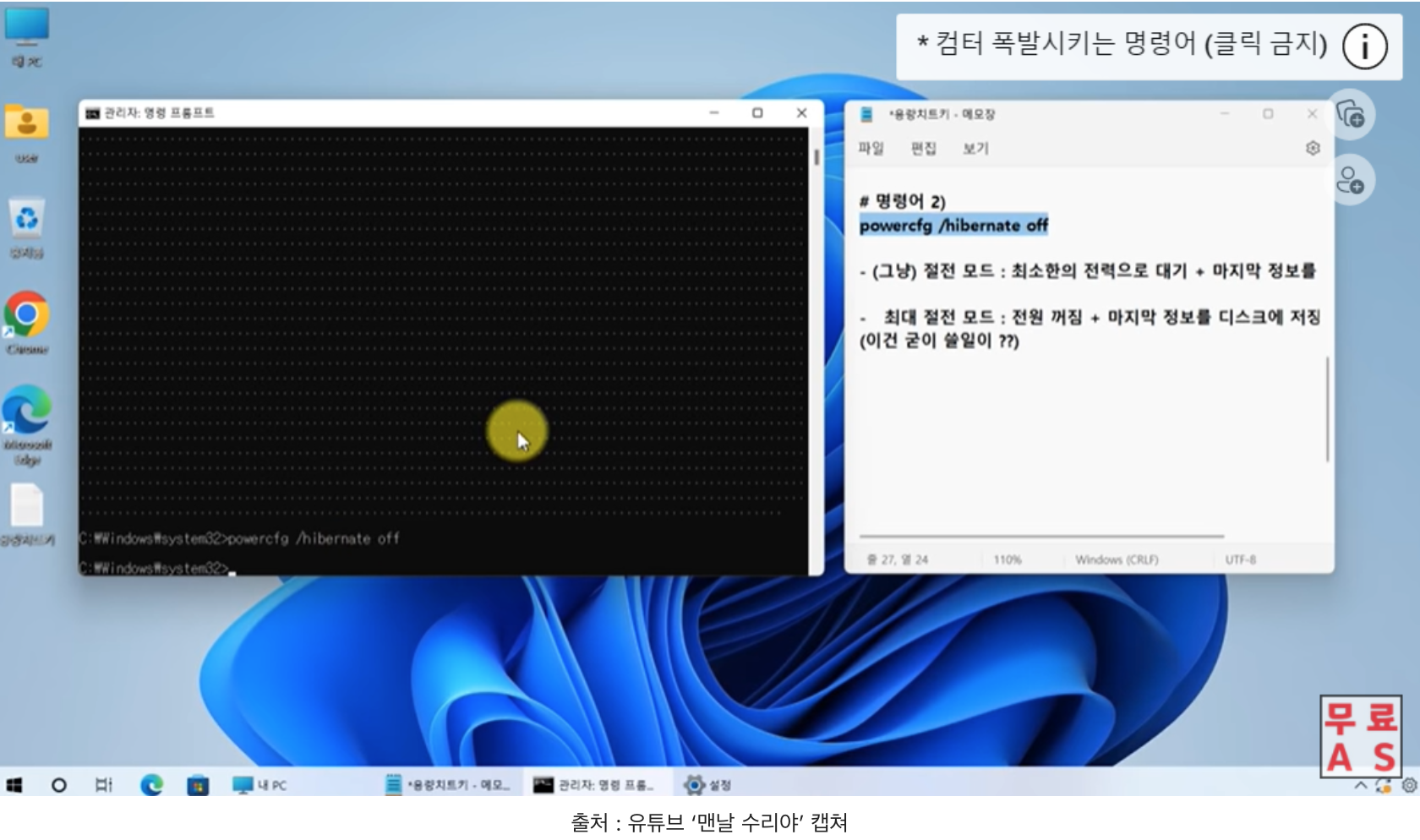
Task: Click the Notepad vertical scrollbar
Action: pos(1327,409)
